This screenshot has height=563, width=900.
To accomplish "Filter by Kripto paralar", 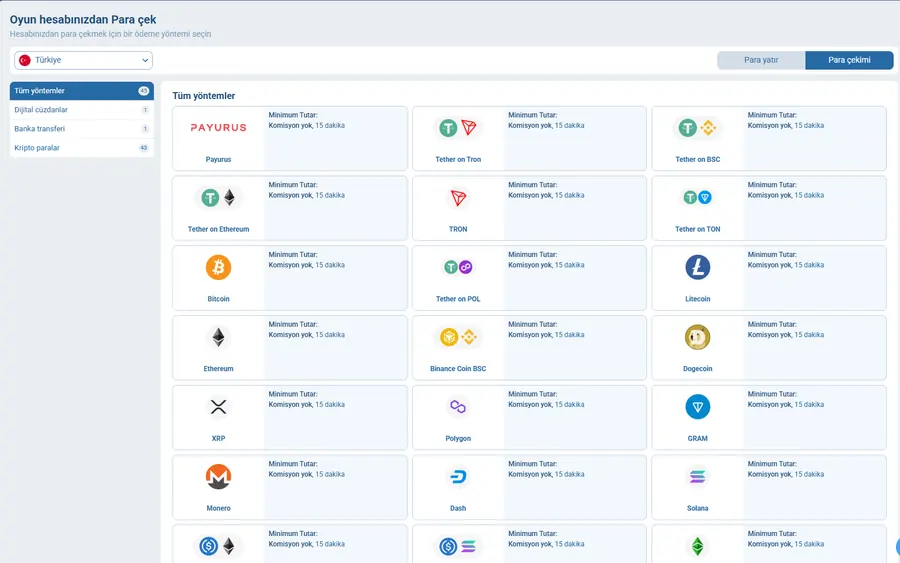I will coord(82,147).
